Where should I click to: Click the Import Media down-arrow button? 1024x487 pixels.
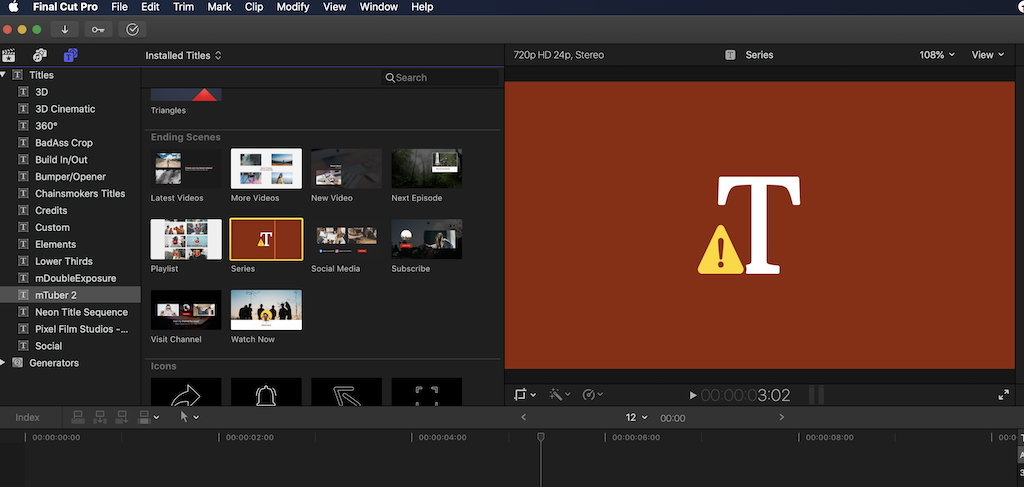65,29
